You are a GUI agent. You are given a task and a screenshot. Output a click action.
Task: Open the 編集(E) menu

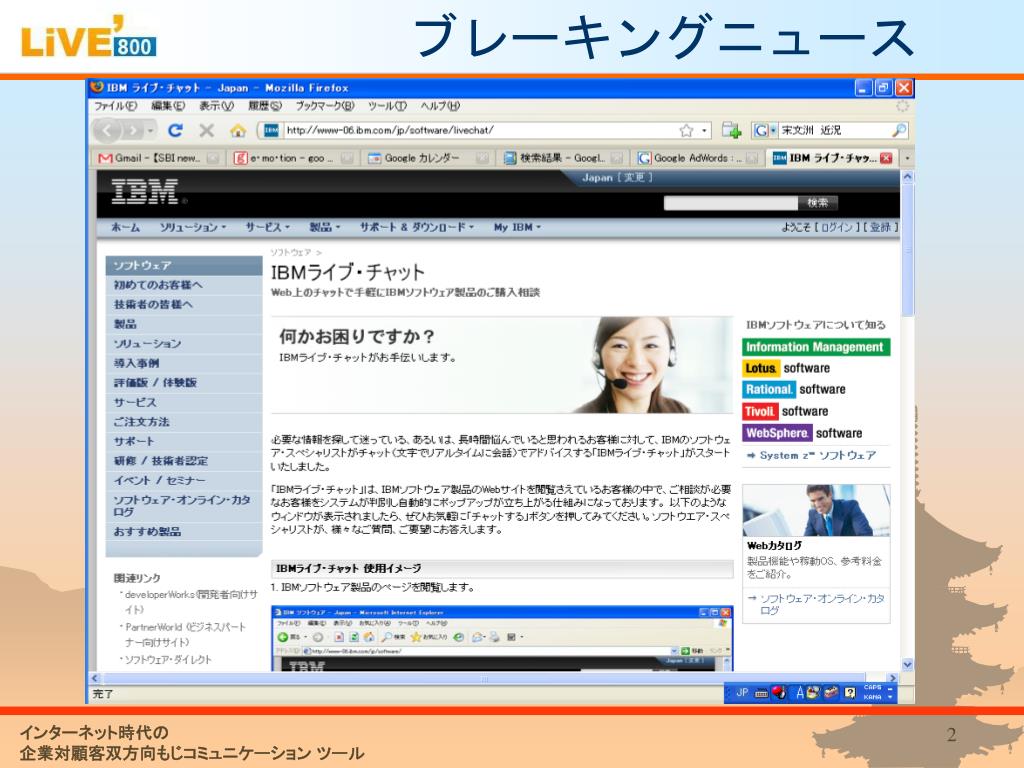[x=168, y=106]
